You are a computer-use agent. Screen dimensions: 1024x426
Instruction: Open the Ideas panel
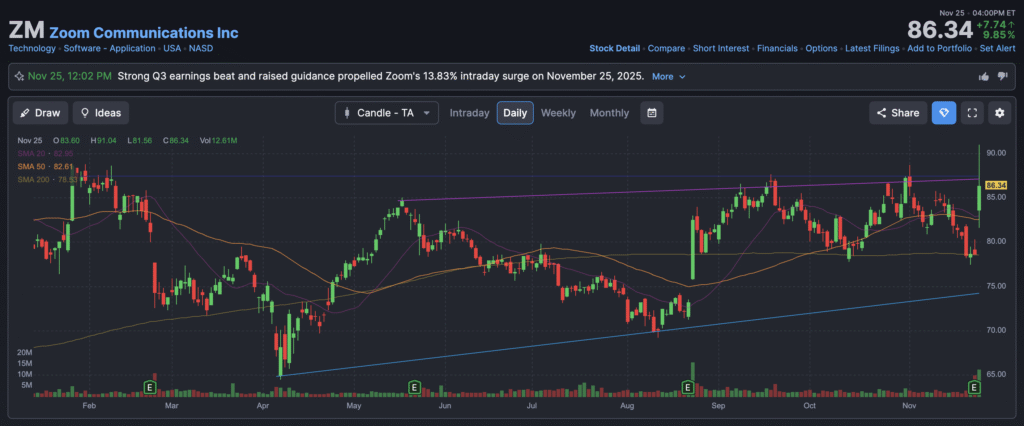pyautogui.click(x=101, y=113)
